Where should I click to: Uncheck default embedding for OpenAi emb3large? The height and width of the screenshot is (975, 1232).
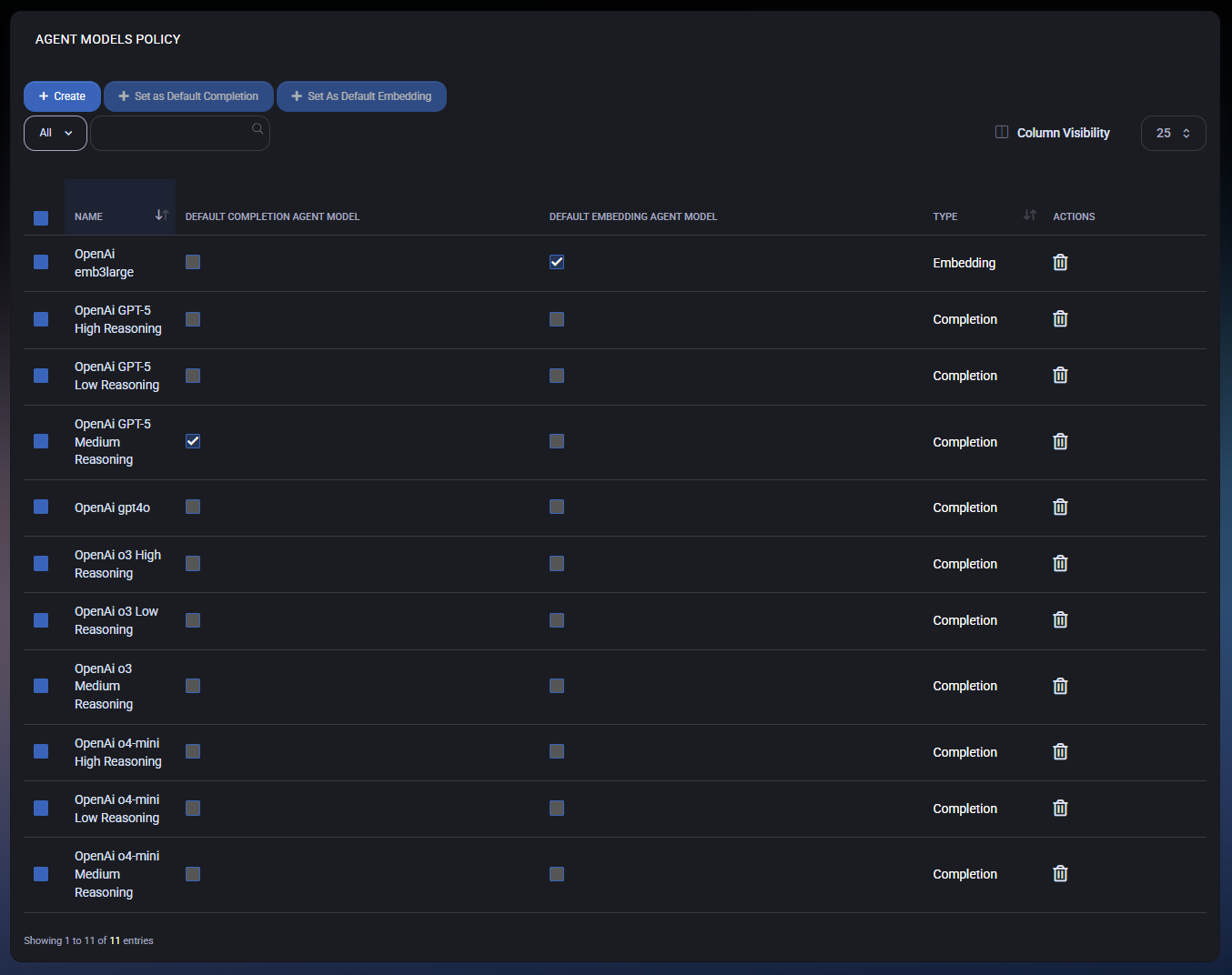click(557, 262)
